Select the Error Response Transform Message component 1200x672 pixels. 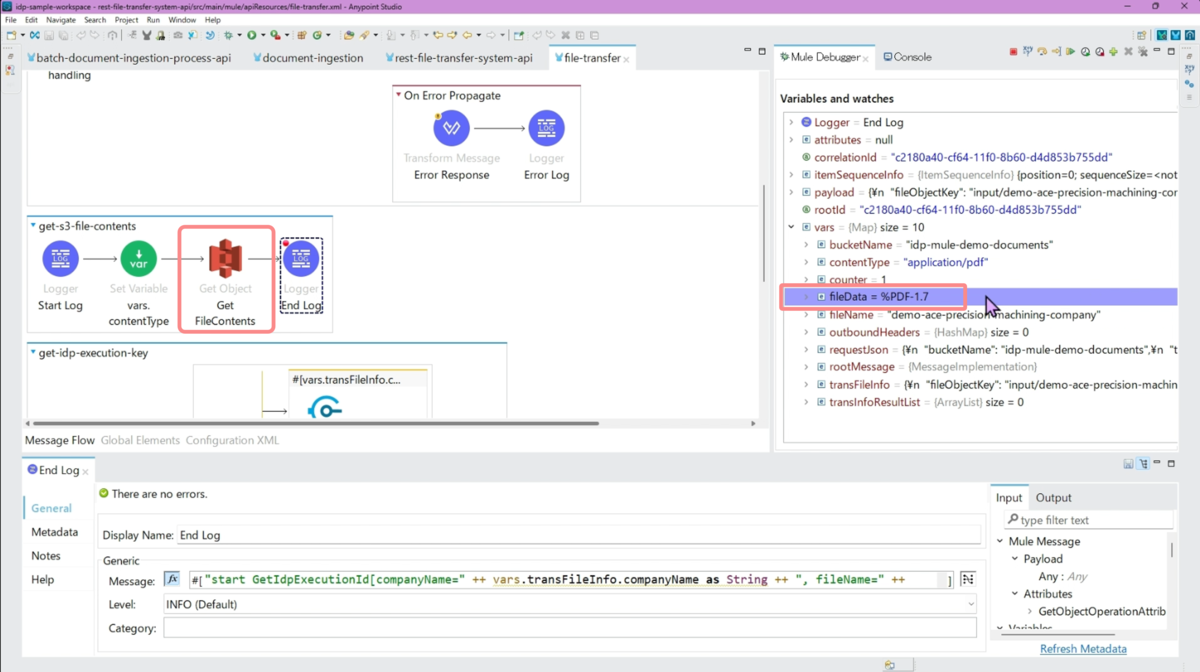click(451, 128)
